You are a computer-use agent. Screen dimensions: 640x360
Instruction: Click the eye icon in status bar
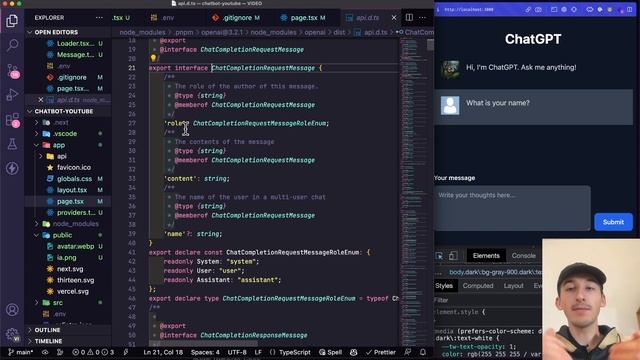(x=45, y=352)
